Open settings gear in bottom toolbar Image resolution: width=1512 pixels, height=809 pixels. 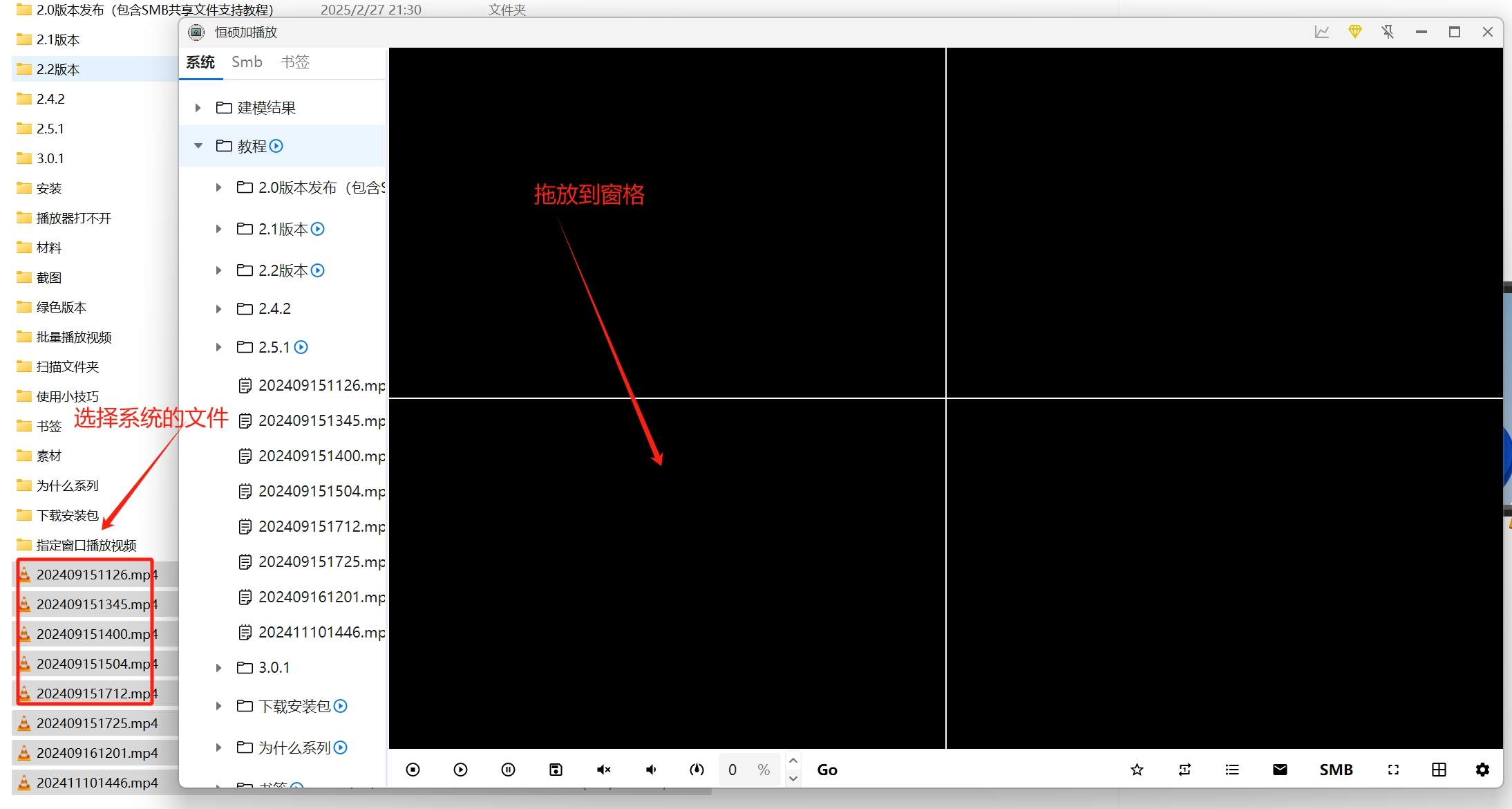point(1482,770)
